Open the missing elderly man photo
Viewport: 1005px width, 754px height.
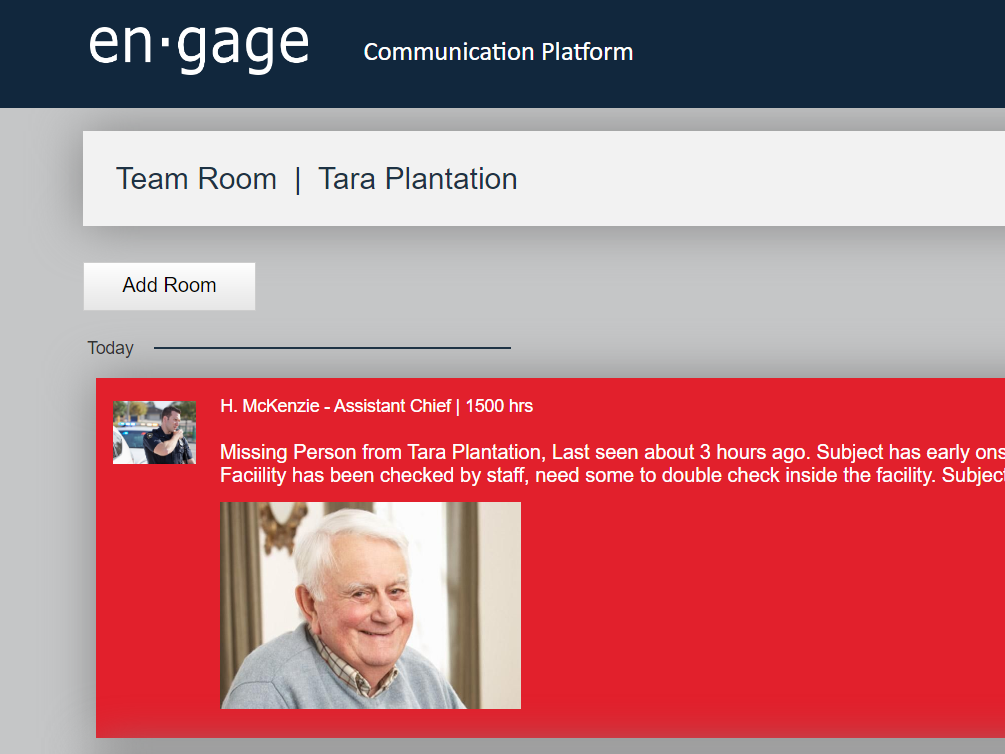click(370, 605)
